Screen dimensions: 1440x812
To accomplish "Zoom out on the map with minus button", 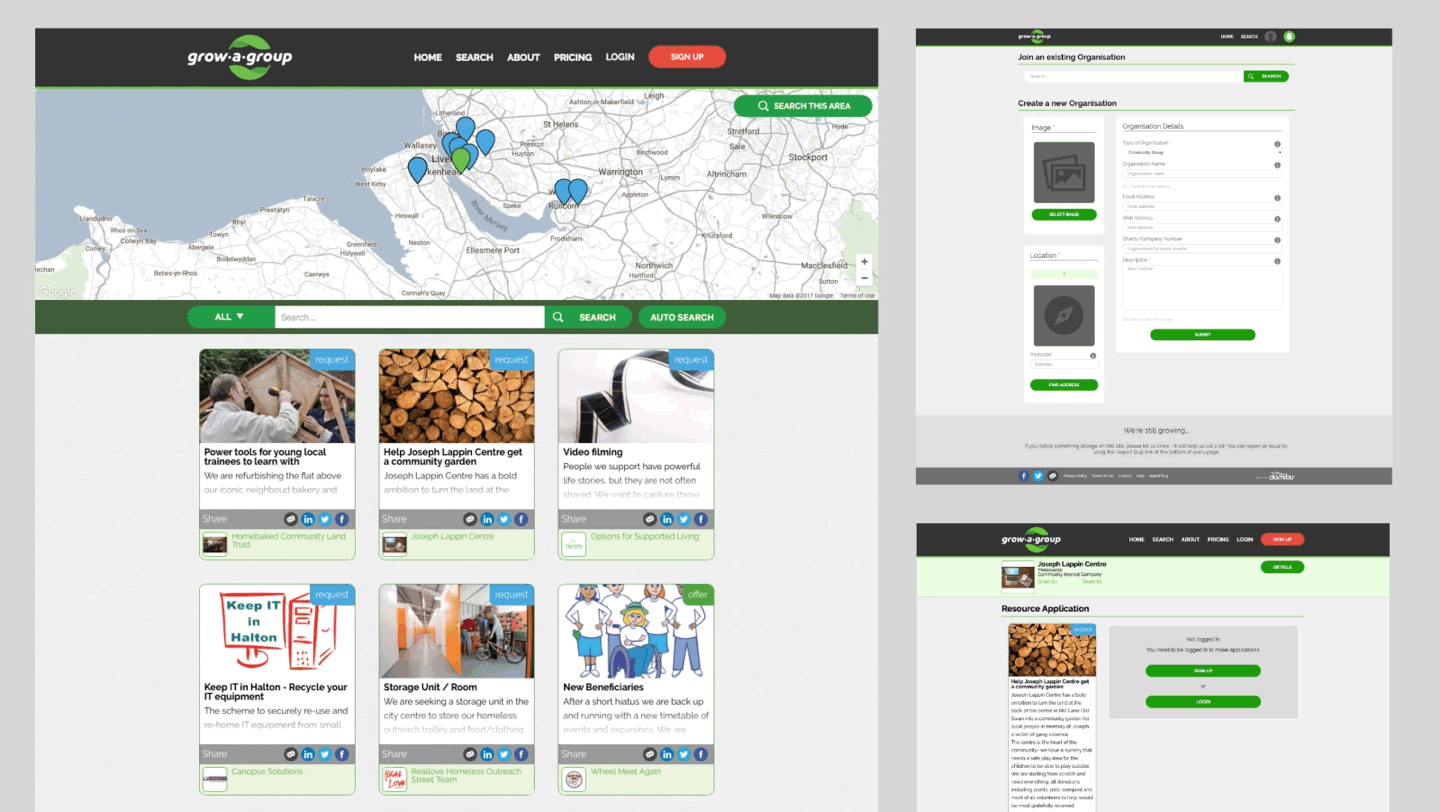I will pos(864,278).
